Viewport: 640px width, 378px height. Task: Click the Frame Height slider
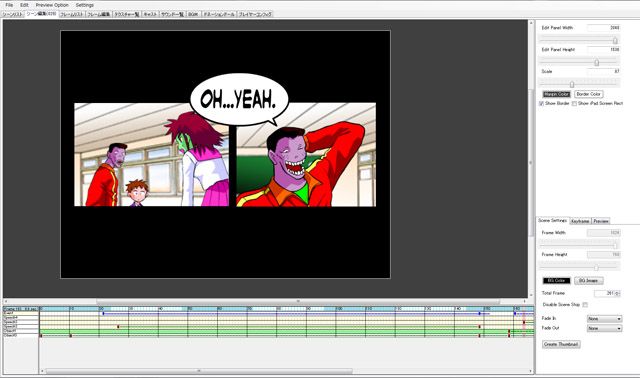tap(580, 267)
